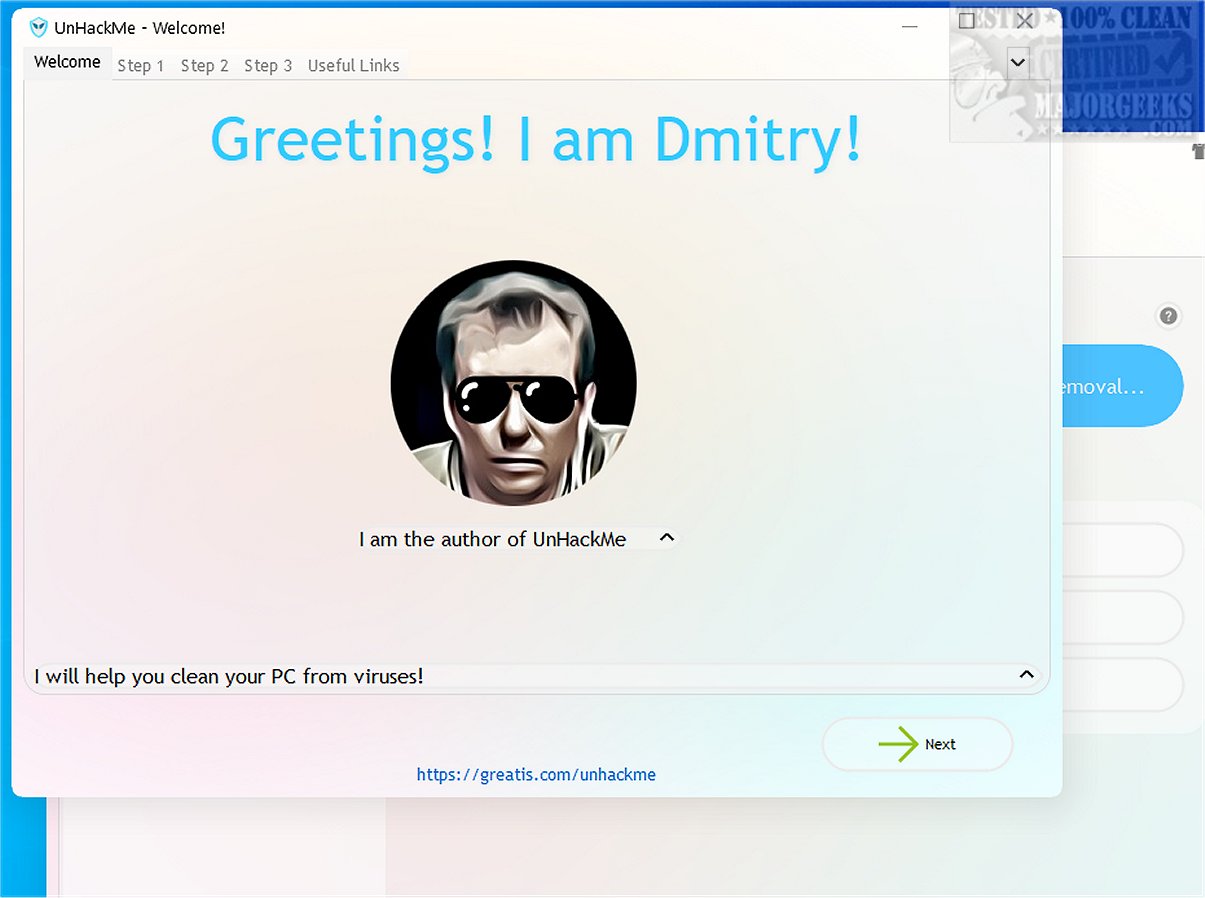
Task: Click the help question mark icon in background window
Action: (x=1168, y=317)
